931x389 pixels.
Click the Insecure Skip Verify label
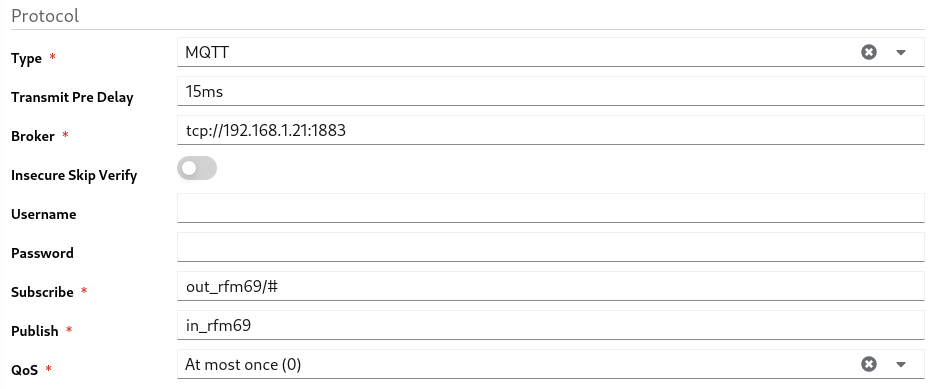click(x=74, y=175)
